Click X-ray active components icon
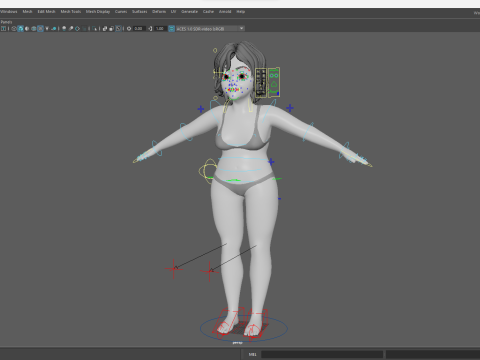This screenshot has width=480, height=360. point(111,29)
